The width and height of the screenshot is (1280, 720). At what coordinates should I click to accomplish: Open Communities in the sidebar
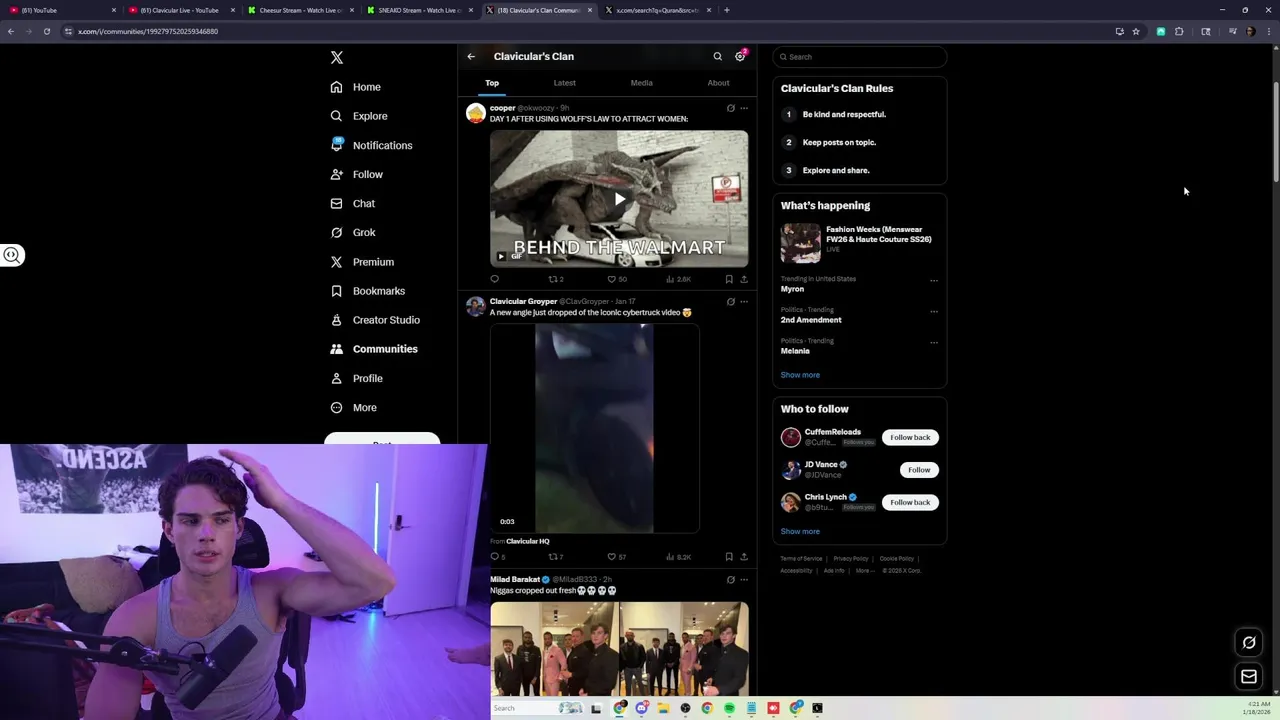374,349
